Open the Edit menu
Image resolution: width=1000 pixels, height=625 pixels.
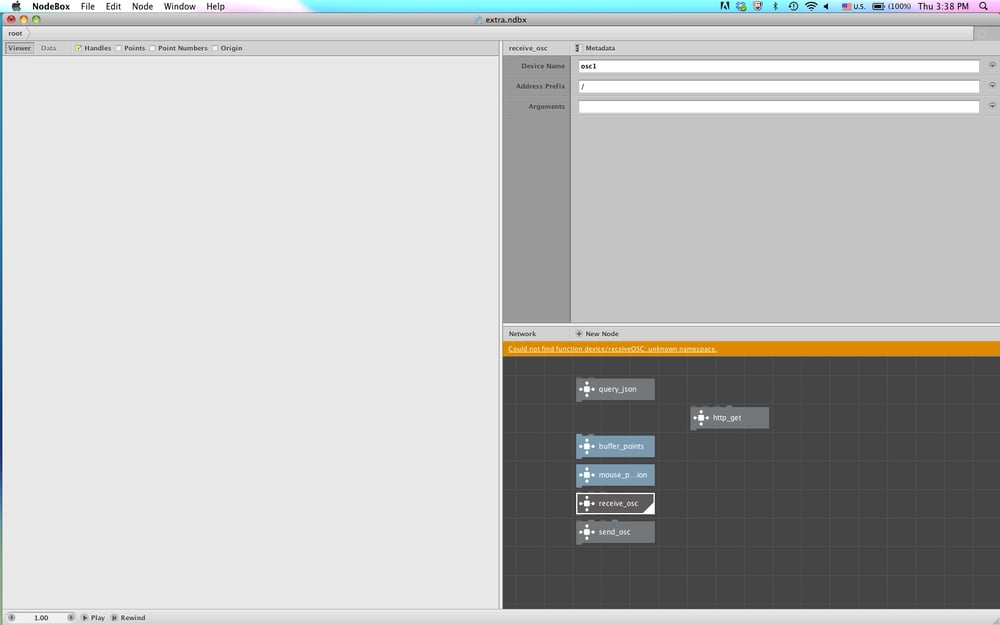pyautogui.click(x=113, y=6)
